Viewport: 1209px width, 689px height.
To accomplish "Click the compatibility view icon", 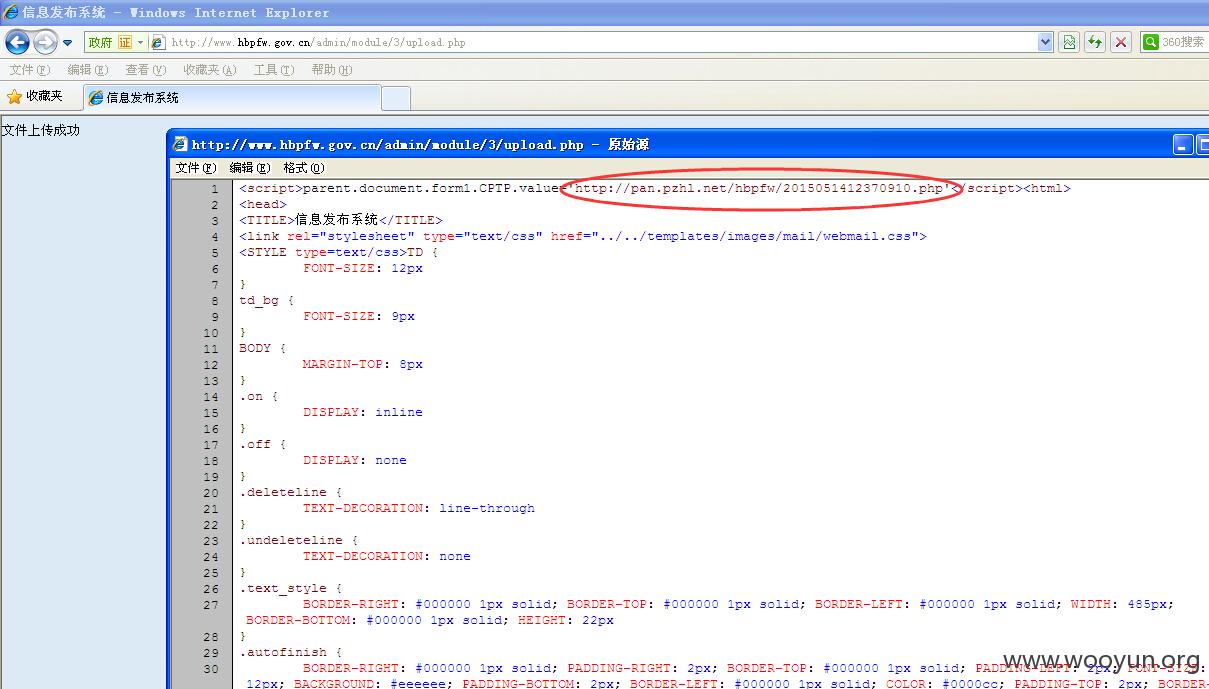I will click(x=1069, y=42).
